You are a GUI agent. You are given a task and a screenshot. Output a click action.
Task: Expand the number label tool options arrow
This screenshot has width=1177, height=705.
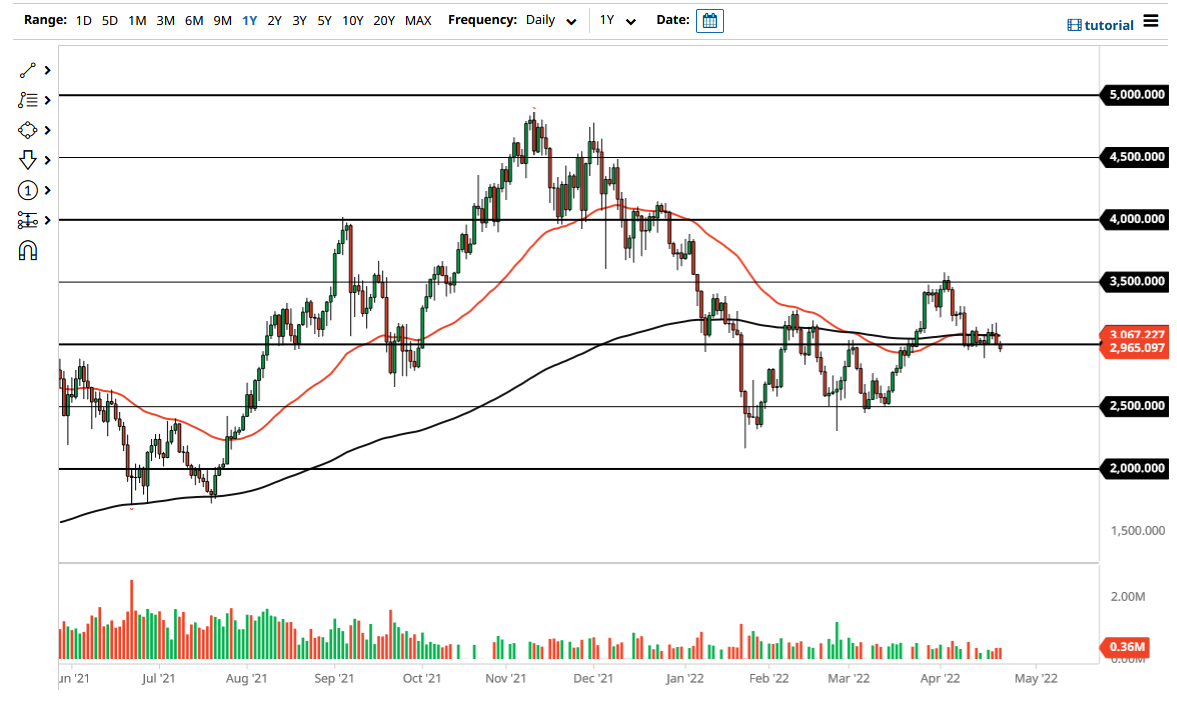[x=47, y=191]
